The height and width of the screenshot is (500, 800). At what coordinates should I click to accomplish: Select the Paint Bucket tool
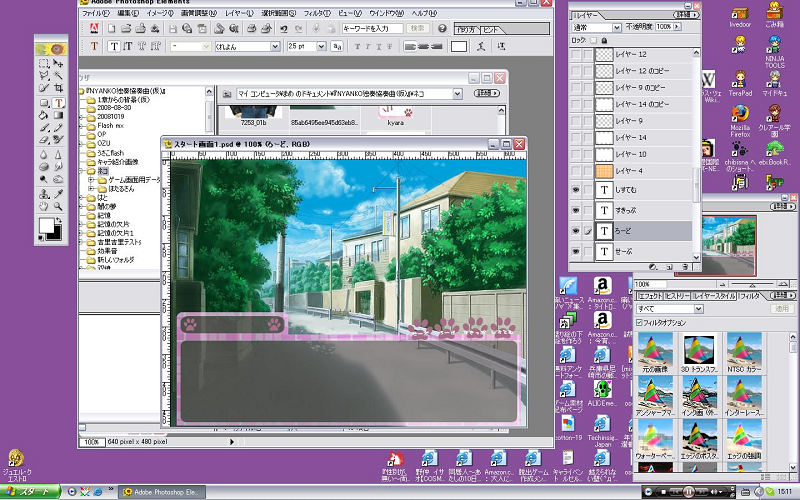coord(44,115)
